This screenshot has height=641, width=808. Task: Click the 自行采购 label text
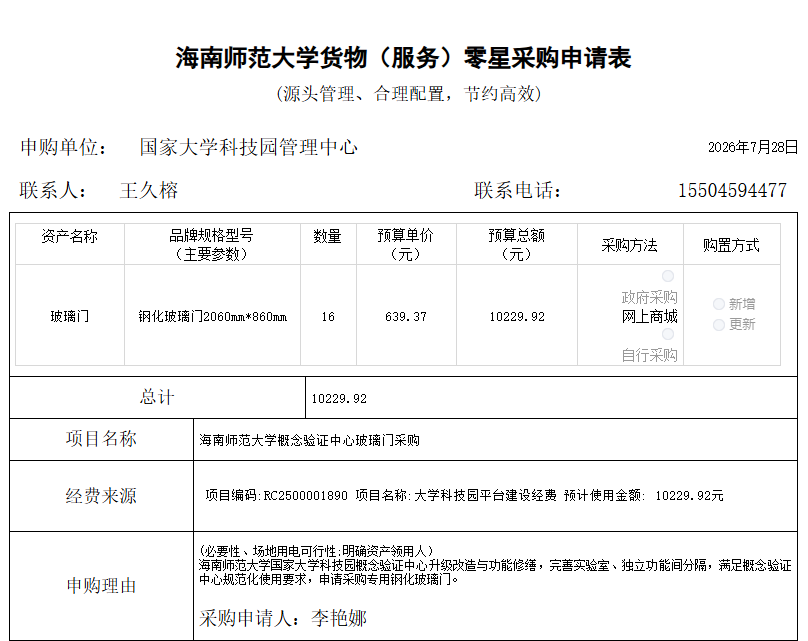tap(649, 355)
